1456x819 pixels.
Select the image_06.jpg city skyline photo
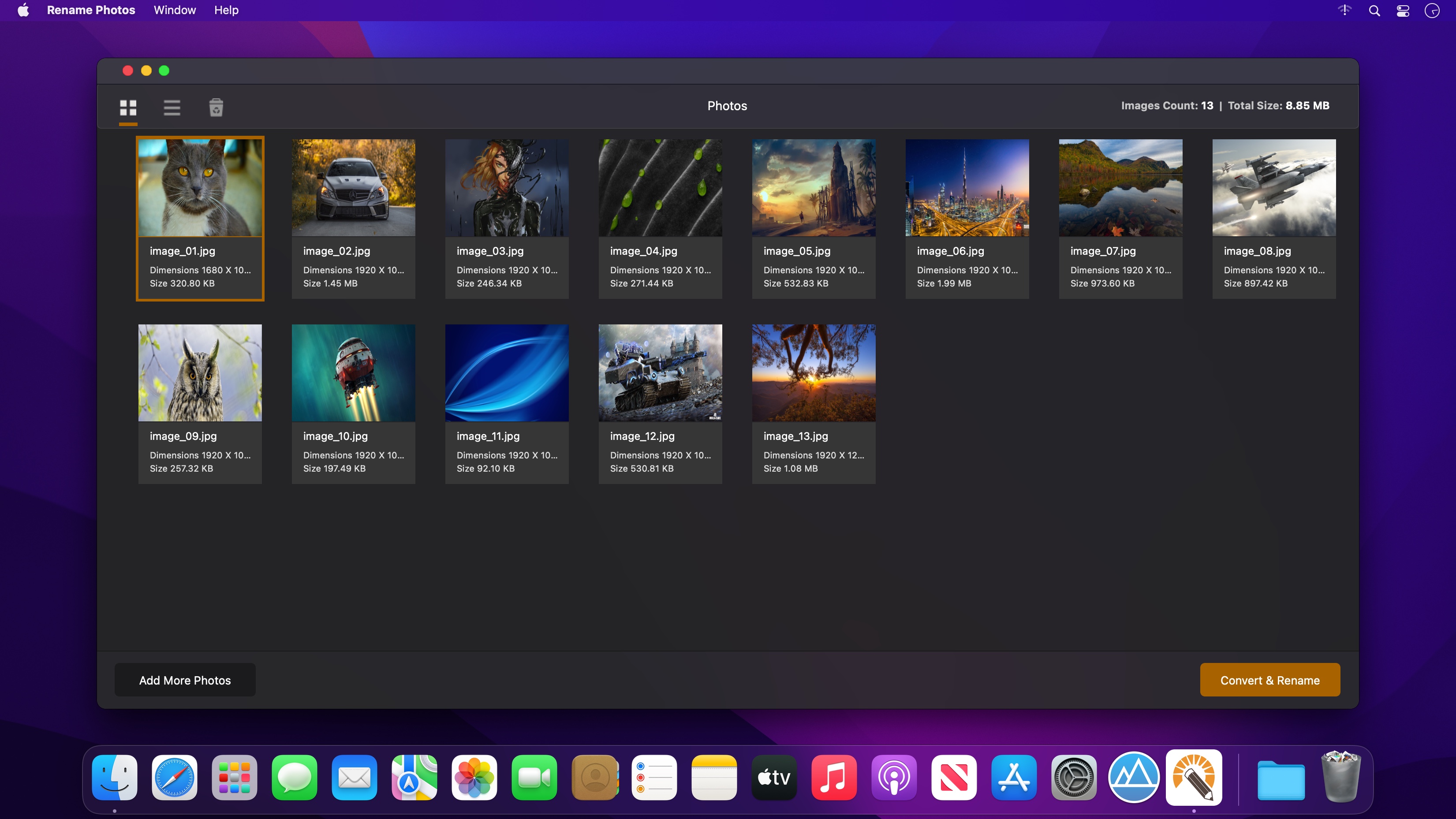967,188
